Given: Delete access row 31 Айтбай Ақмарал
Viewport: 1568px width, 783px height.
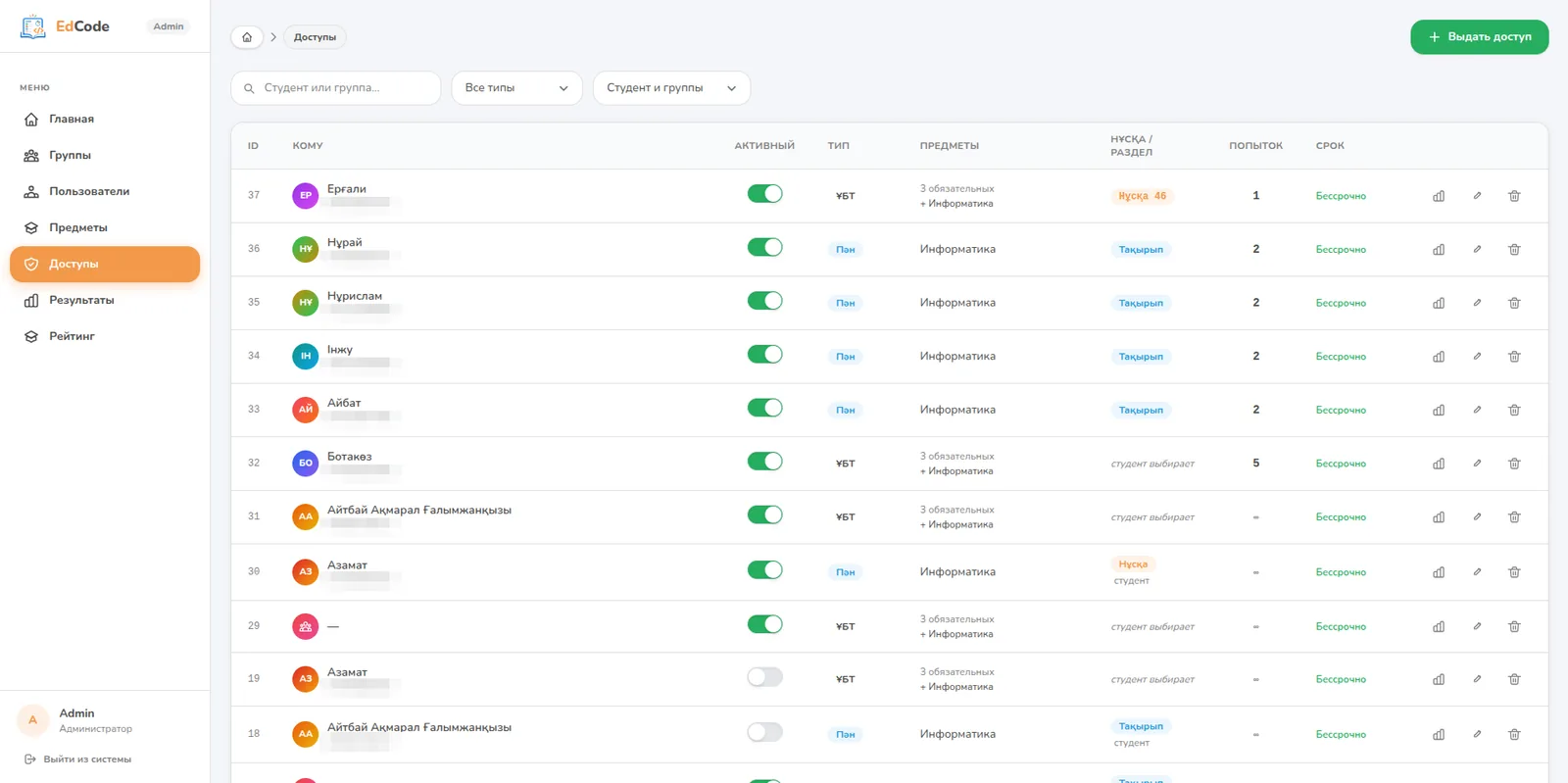Looking at the screenshot, I should click(1514, 516).
